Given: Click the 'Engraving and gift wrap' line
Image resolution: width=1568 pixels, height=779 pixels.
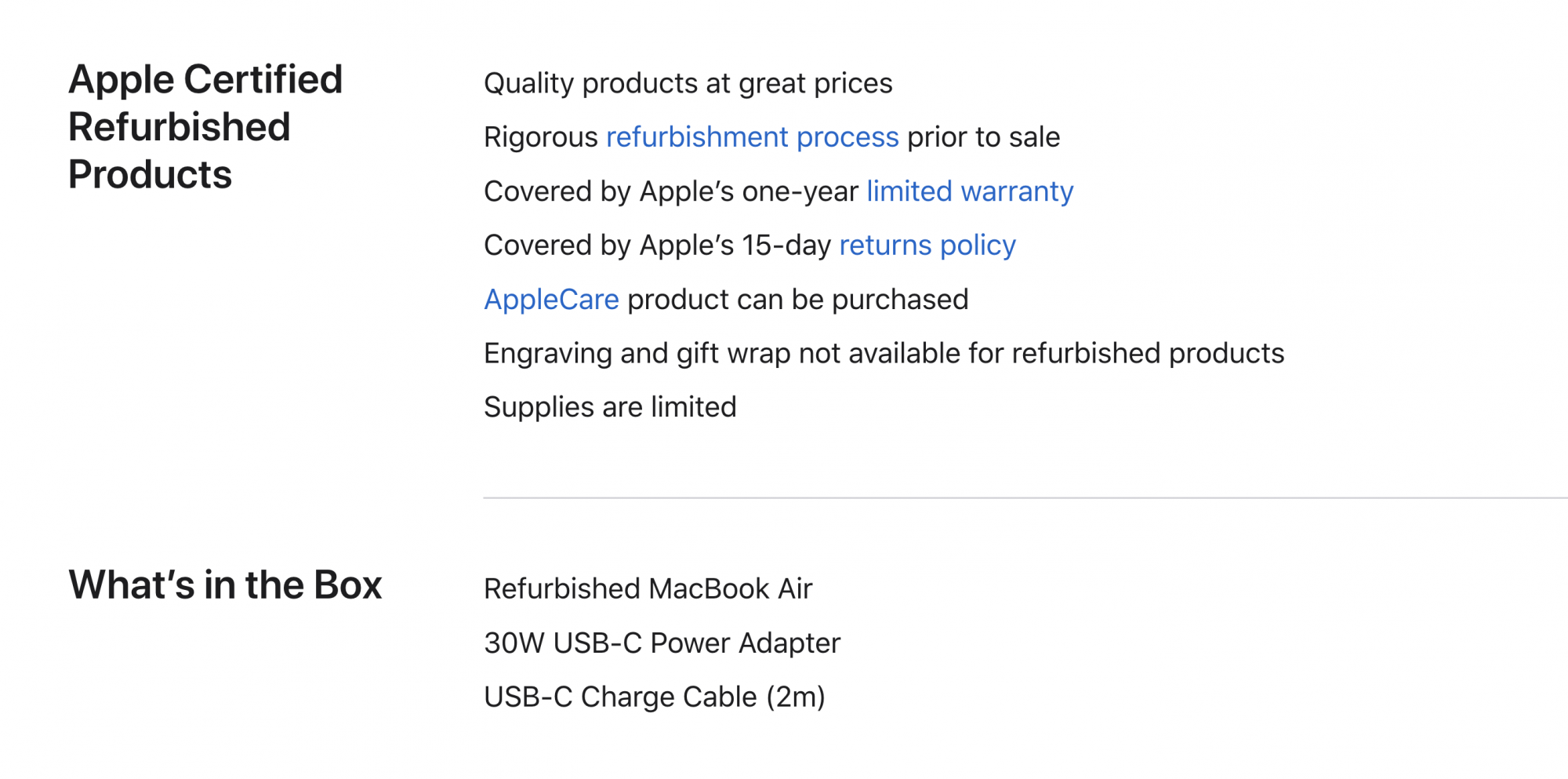Looking at the screenshot, I should [884, 354].
